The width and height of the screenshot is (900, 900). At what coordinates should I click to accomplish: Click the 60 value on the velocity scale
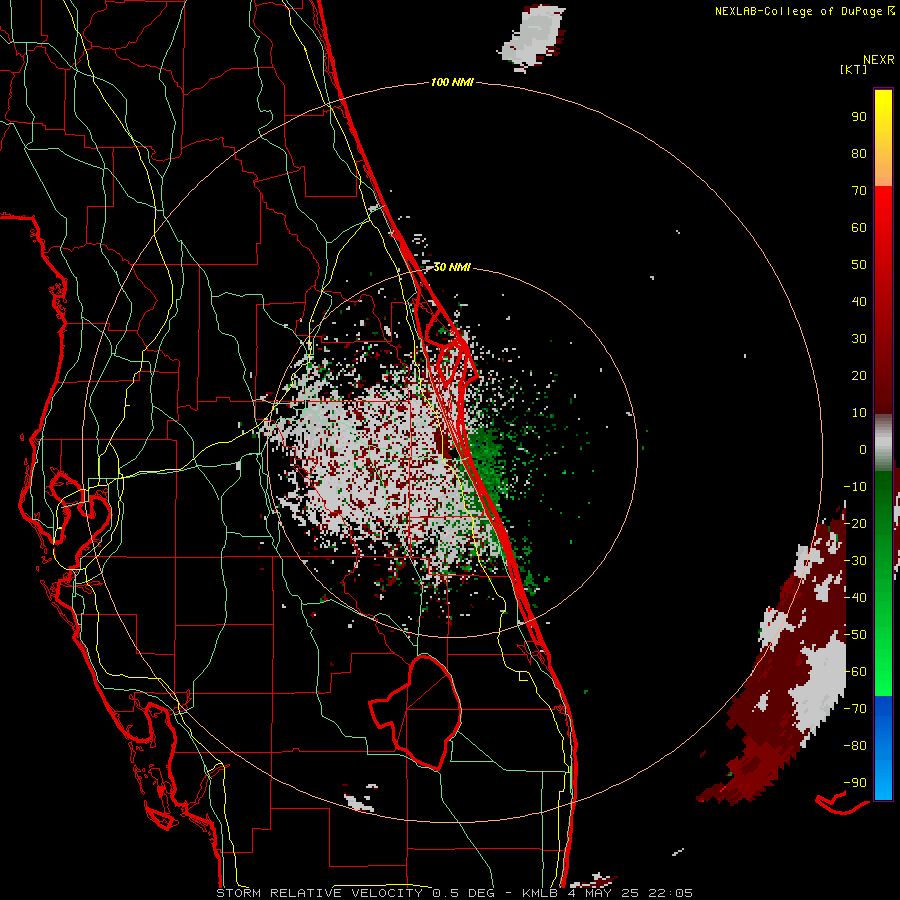(859, 228)
